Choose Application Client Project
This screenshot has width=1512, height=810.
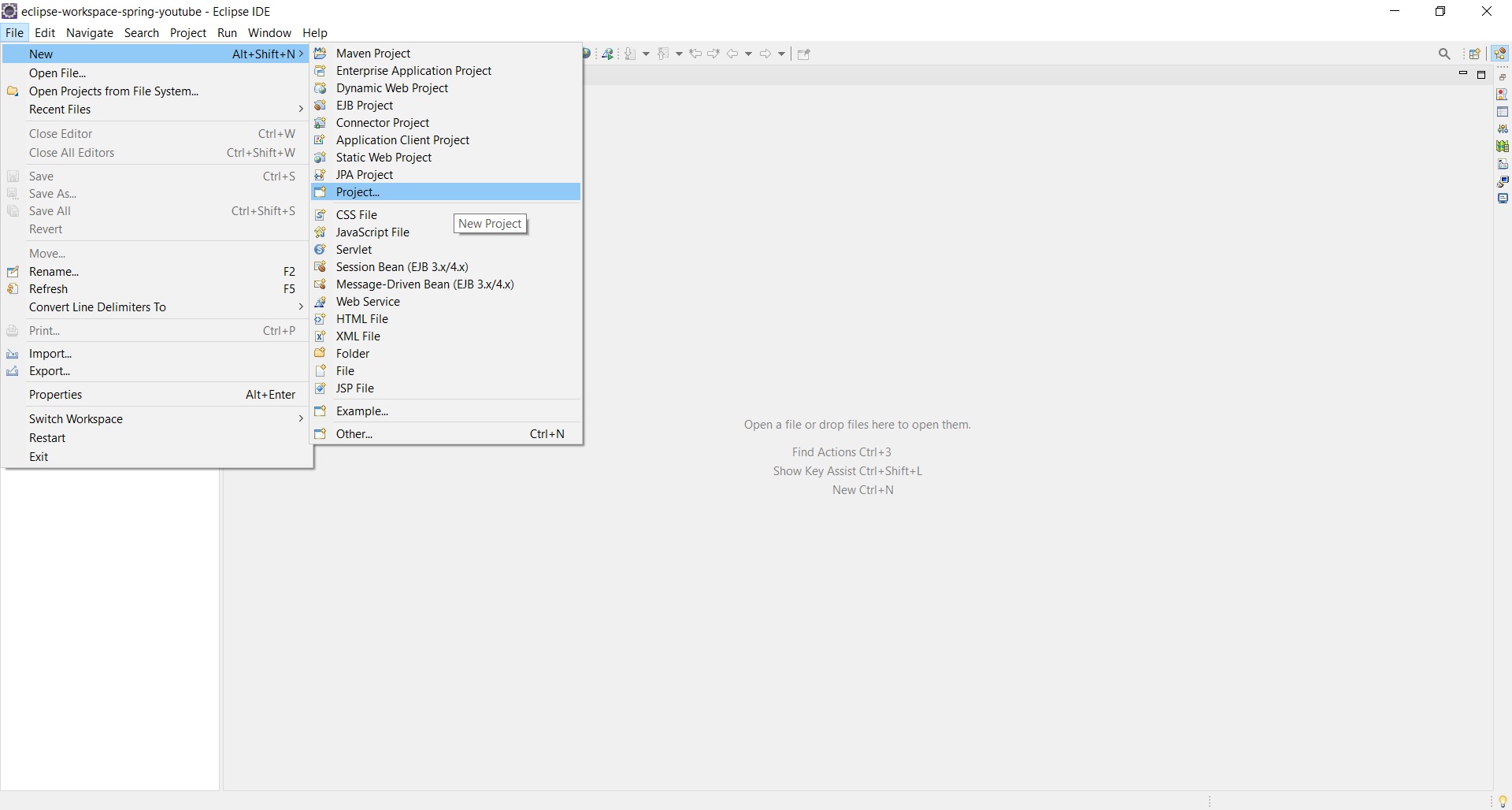click(446, 139)
